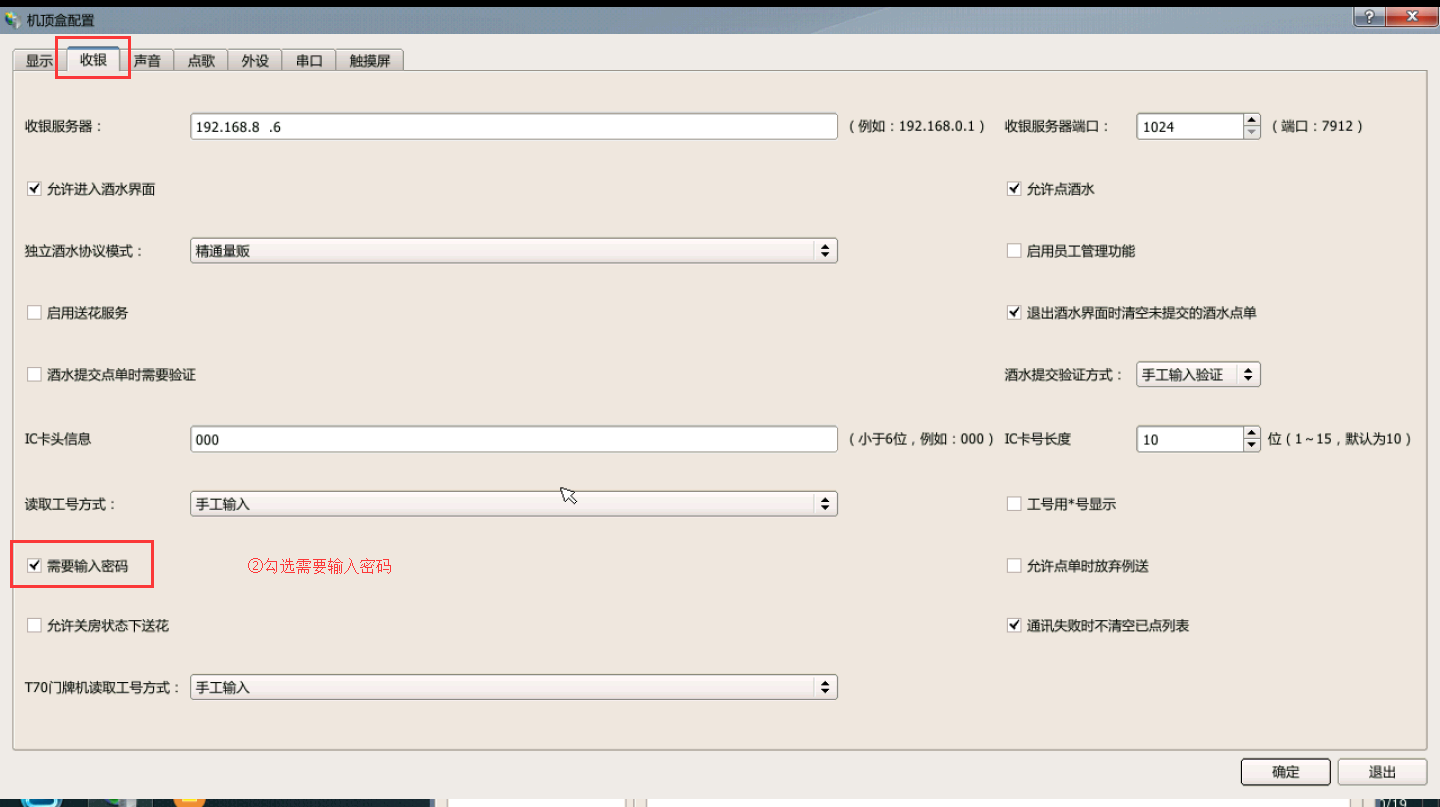The width and height of the screenshot is (1440, 807).
Task: Click the IC卡头信息 text field
Action: [x=513, y=439]
